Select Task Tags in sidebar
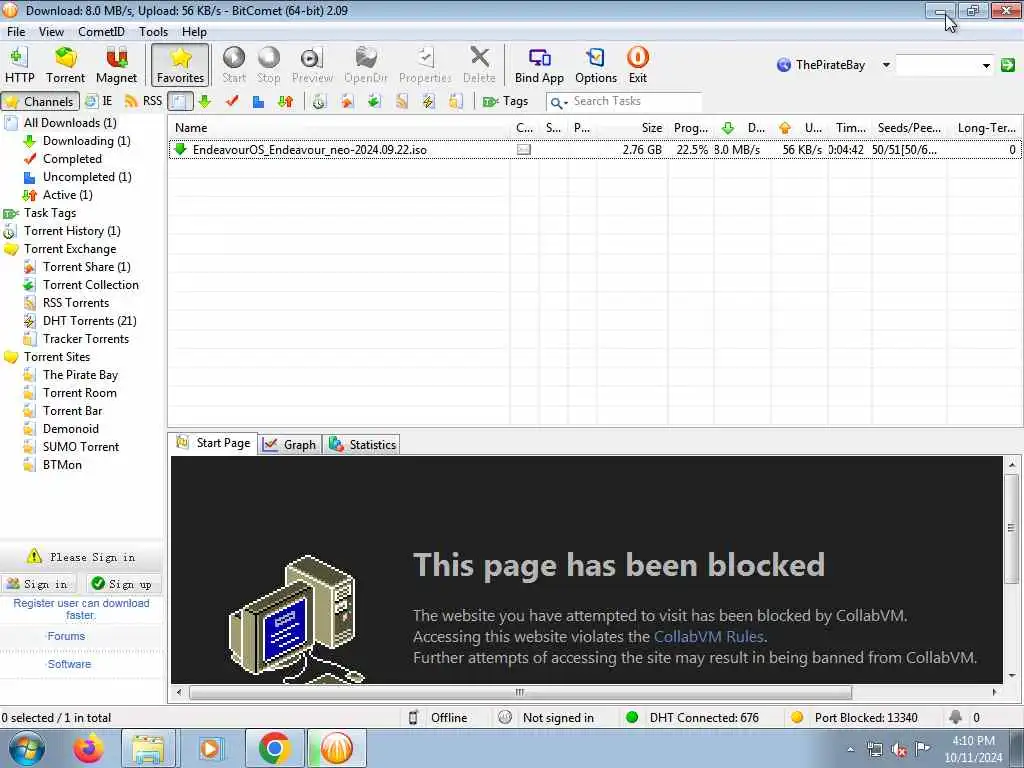 pyautogui.click(x=50, y=213)
